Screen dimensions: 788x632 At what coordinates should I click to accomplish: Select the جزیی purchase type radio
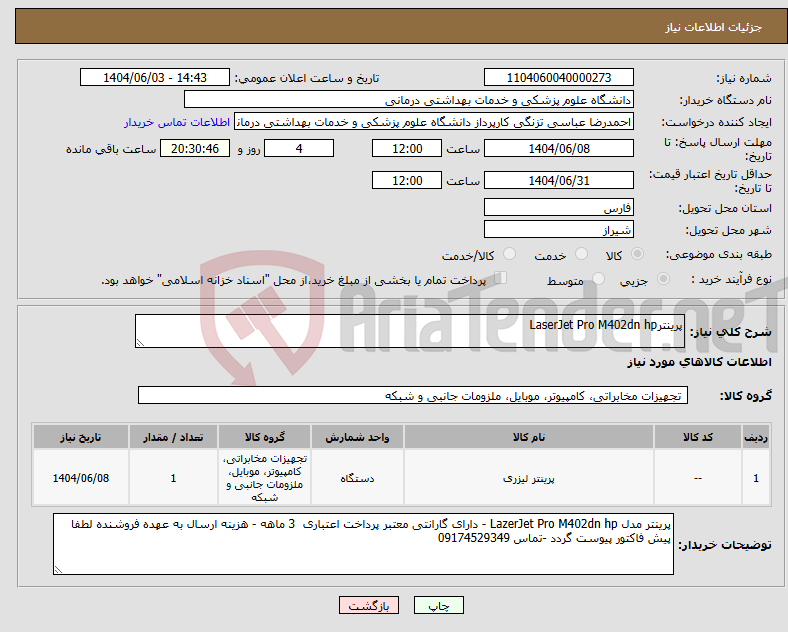(663, 279)
